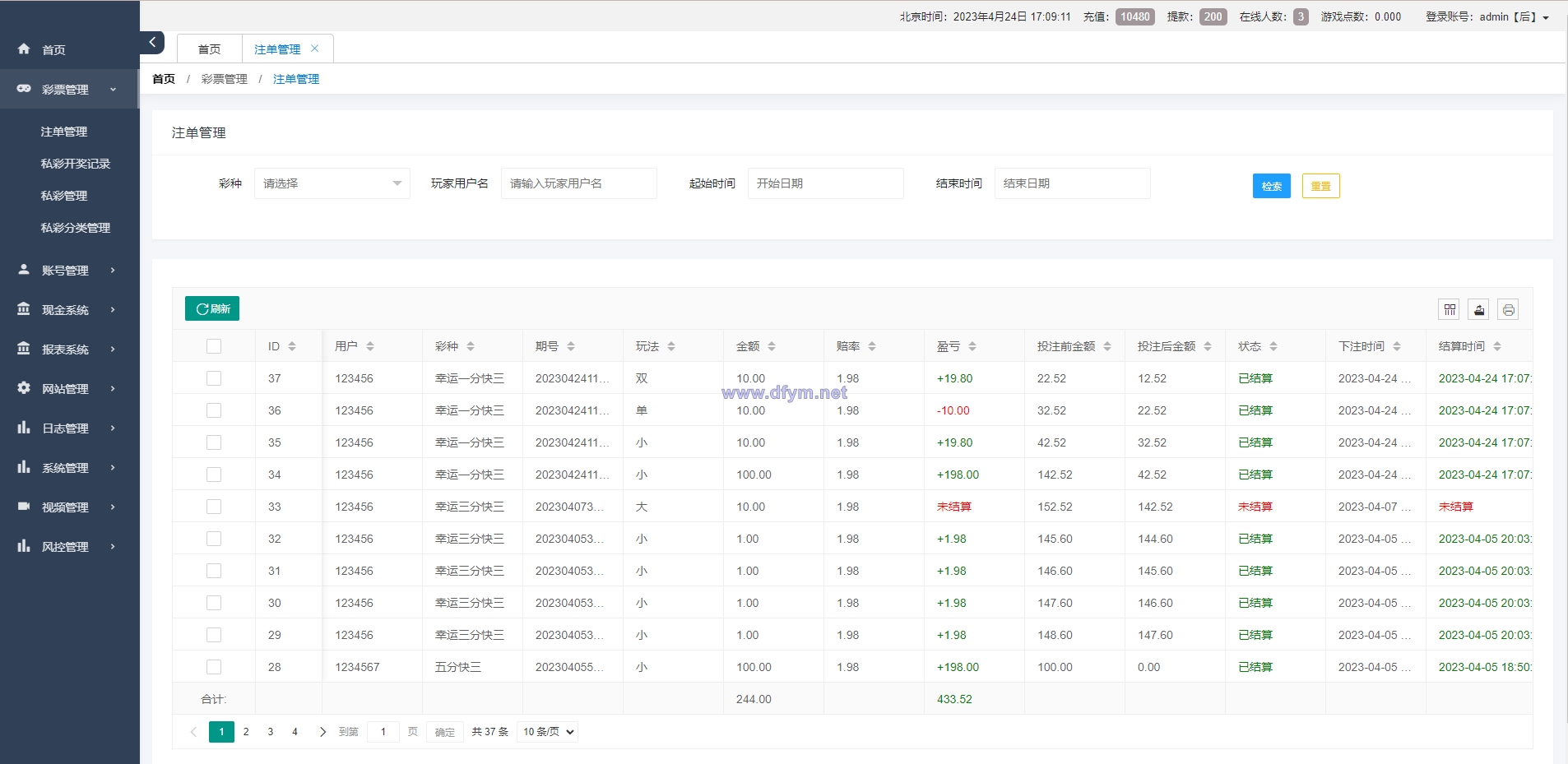Click the chart icon beside 系统管理
1568x764 pixels.
pyautogui.click(x=24, y=467)
